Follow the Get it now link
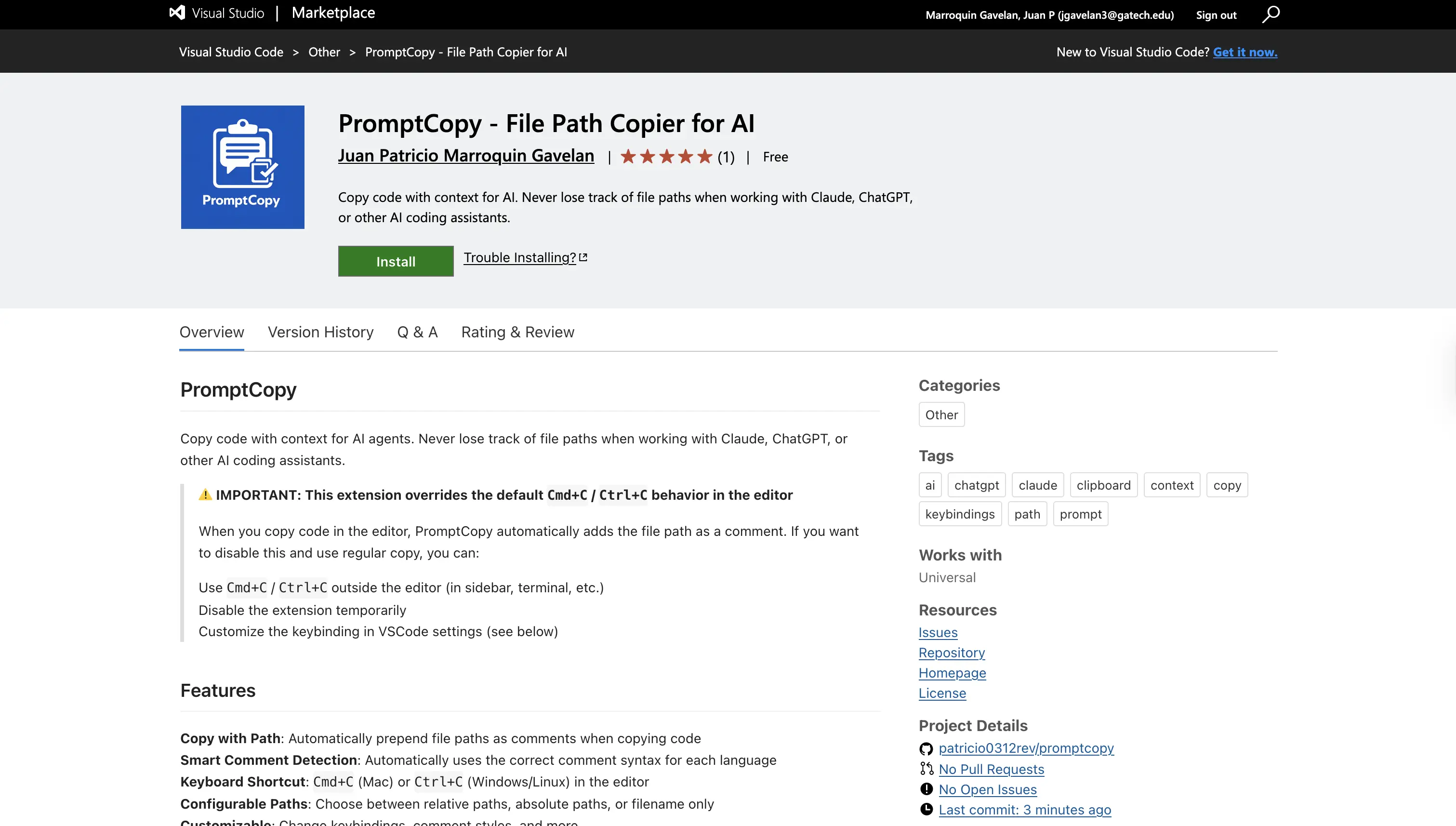Screen dimensions: 1456x826 point(1245,52)
